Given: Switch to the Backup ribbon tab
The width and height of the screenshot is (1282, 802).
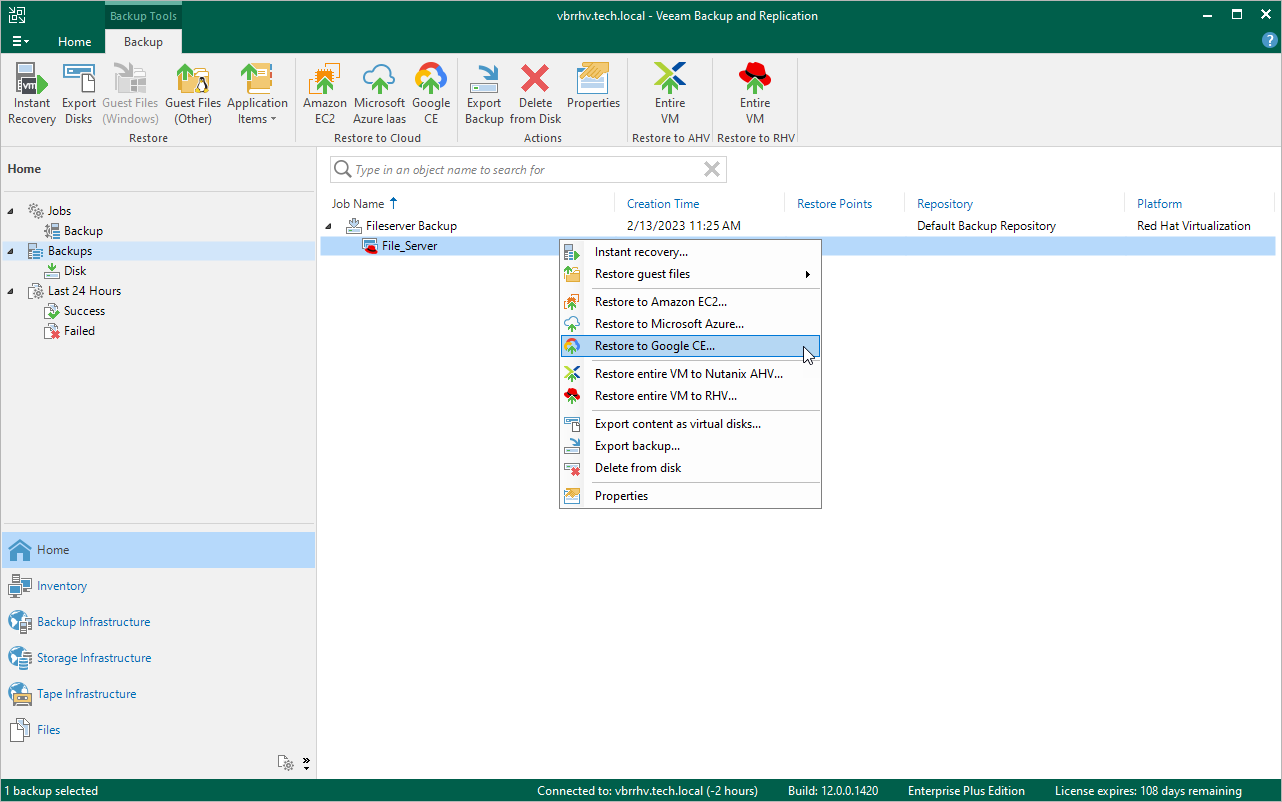Looking at the screenshot, I should pyautogui.click(x=143, y=42).
